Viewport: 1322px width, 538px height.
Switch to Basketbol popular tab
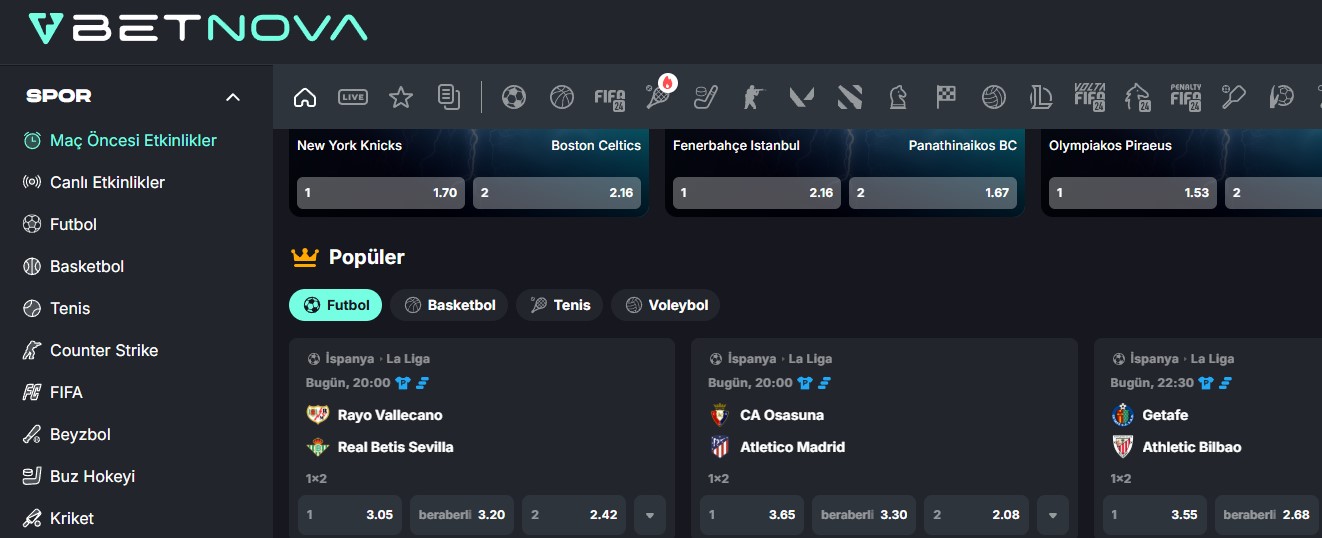click(x=449, y=305)
